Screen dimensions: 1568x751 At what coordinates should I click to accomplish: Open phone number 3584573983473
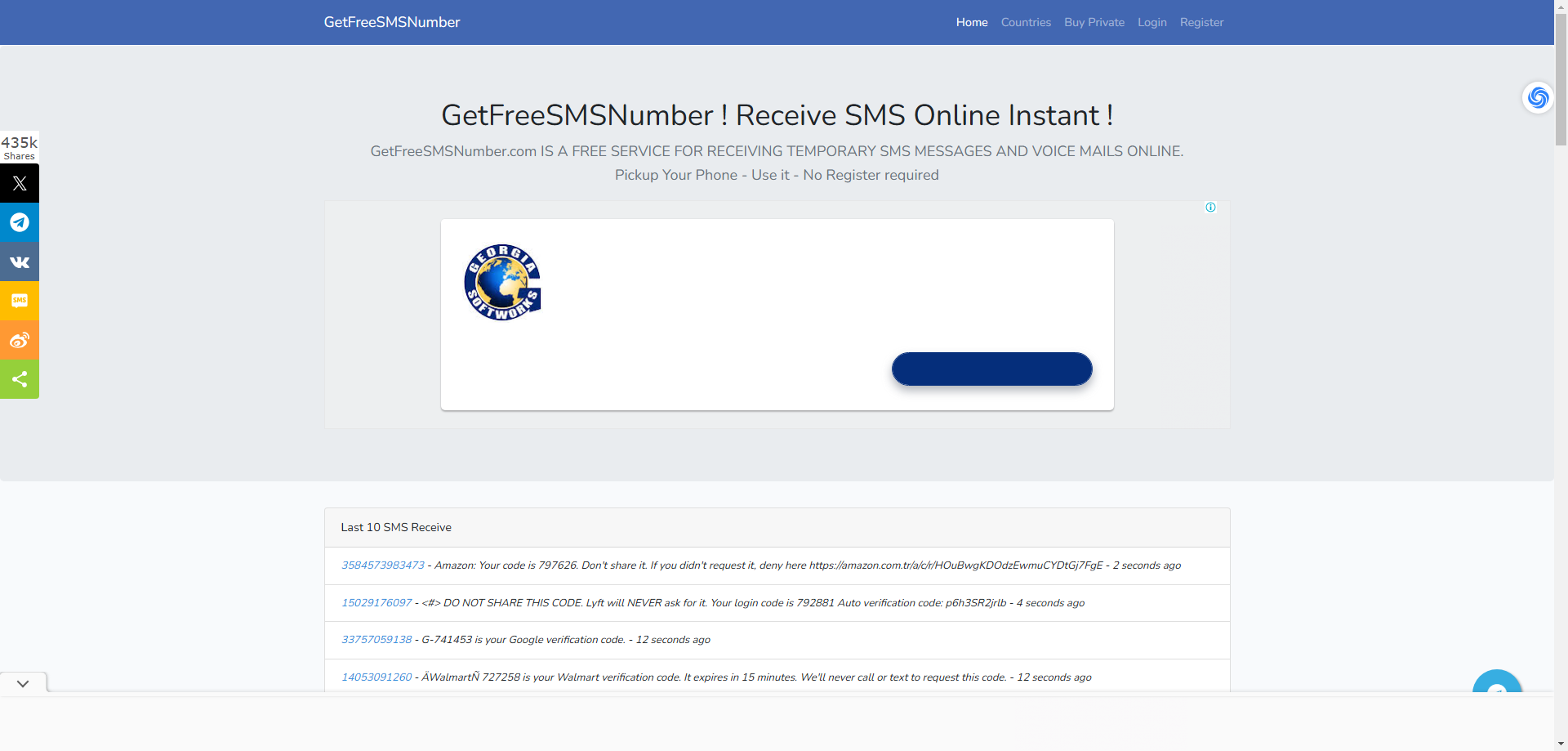click(x=383, y=565)
